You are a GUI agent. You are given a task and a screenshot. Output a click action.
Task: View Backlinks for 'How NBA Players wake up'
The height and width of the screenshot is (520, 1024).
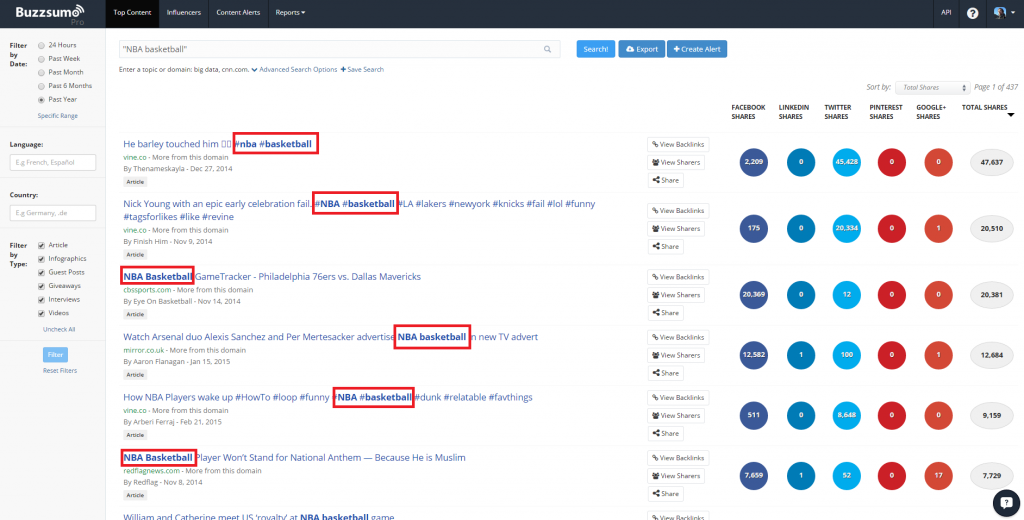click(x=678, y=398)
